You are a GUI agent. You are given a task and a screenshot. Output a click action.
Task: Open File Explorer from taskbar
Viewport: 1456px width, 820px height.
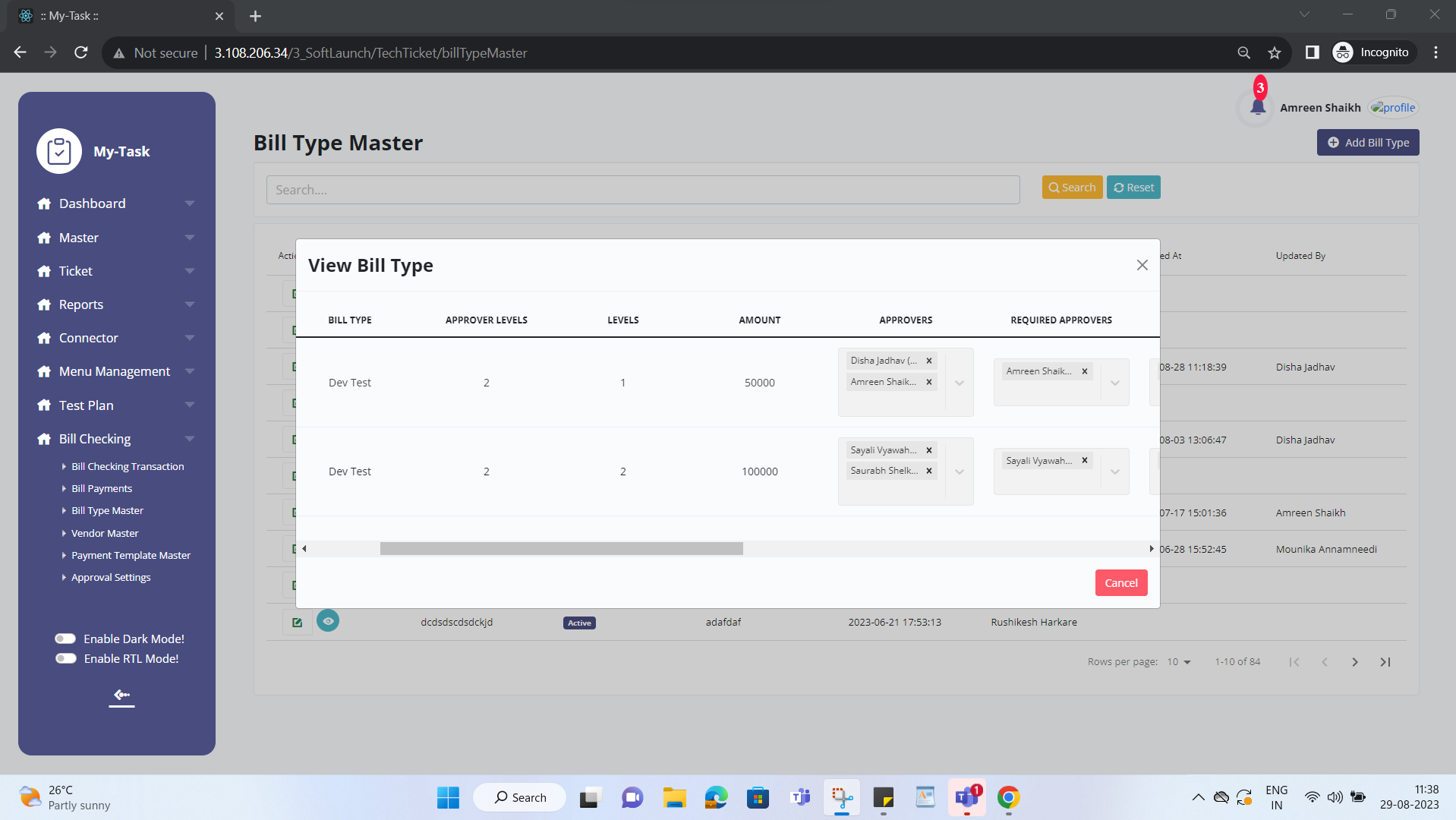tap(674, 797)
